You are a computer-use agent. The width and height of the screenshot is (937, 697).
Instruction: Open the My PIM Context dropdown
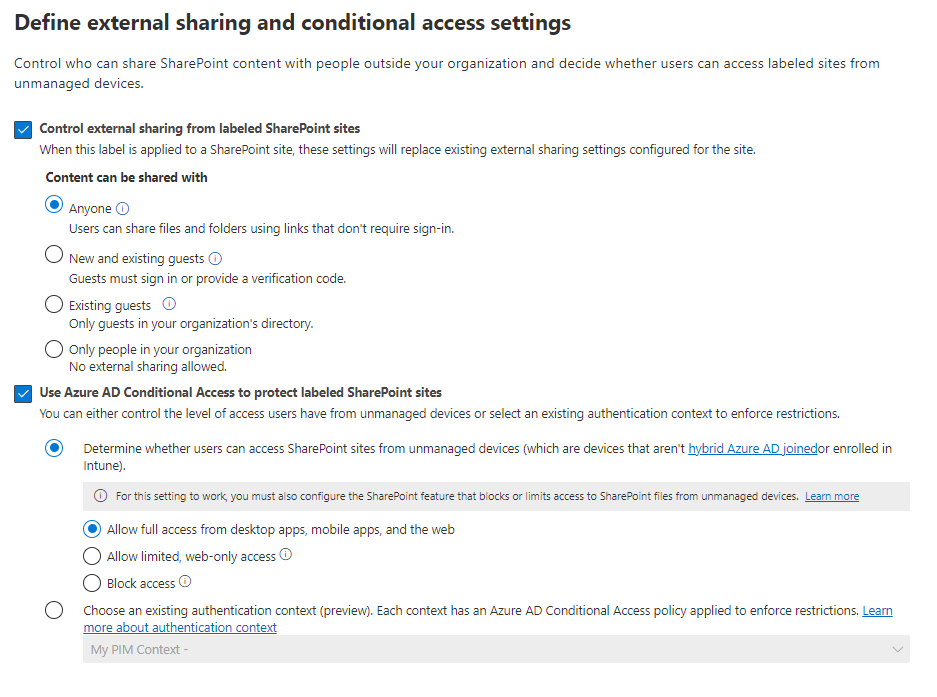pyautogui.click(x=496, y=650)
